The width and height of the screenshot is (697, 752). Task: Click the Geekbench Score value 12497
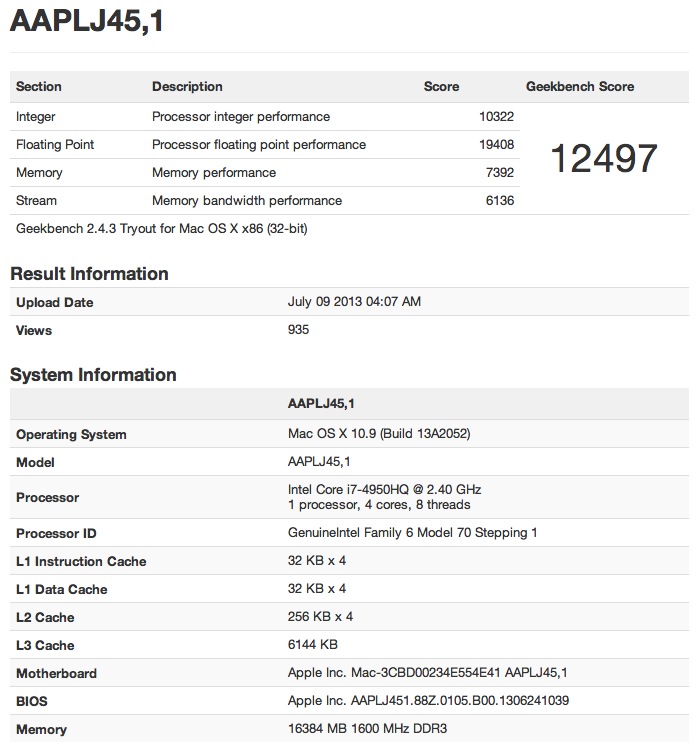click(x=604, y=158)
